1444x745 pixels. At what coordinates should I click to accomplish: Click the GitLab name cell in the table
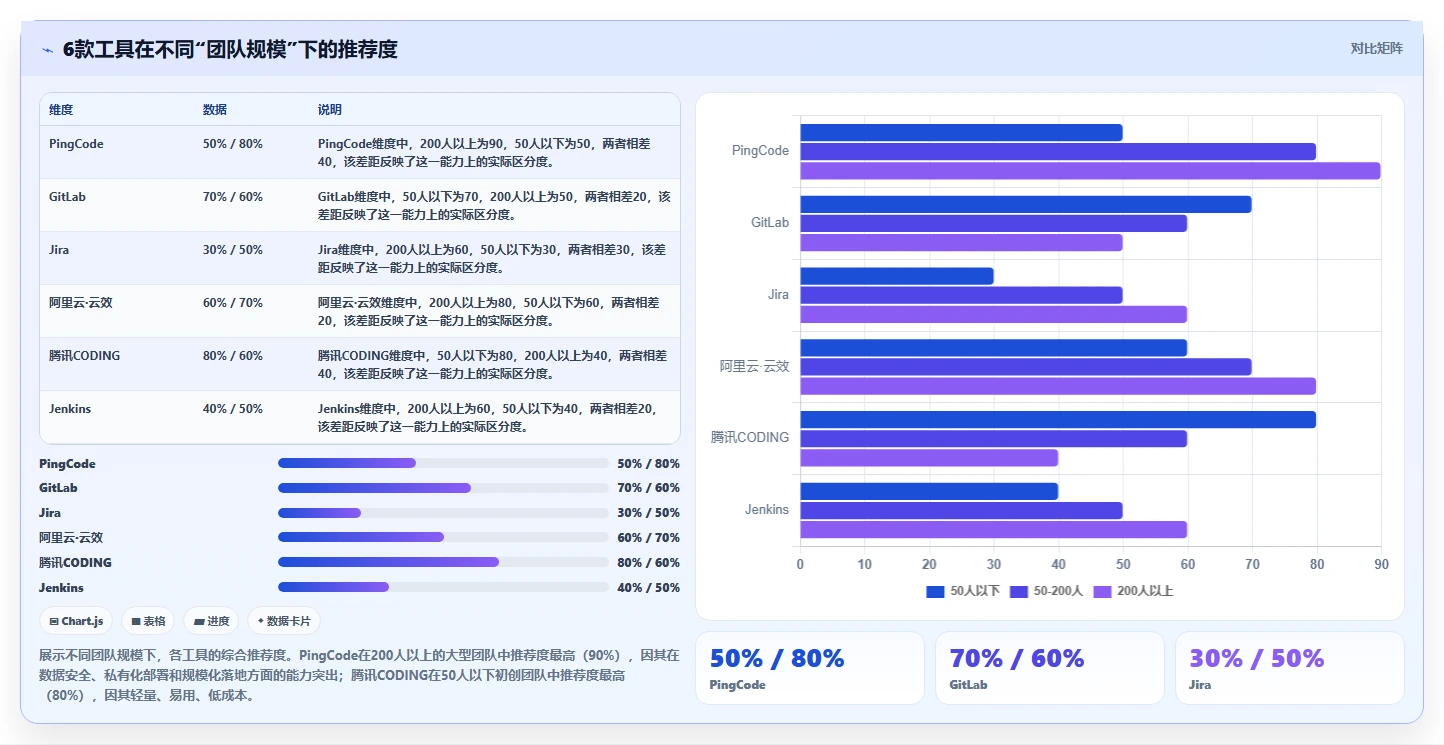pyautogui.click(x=67, y=197)
